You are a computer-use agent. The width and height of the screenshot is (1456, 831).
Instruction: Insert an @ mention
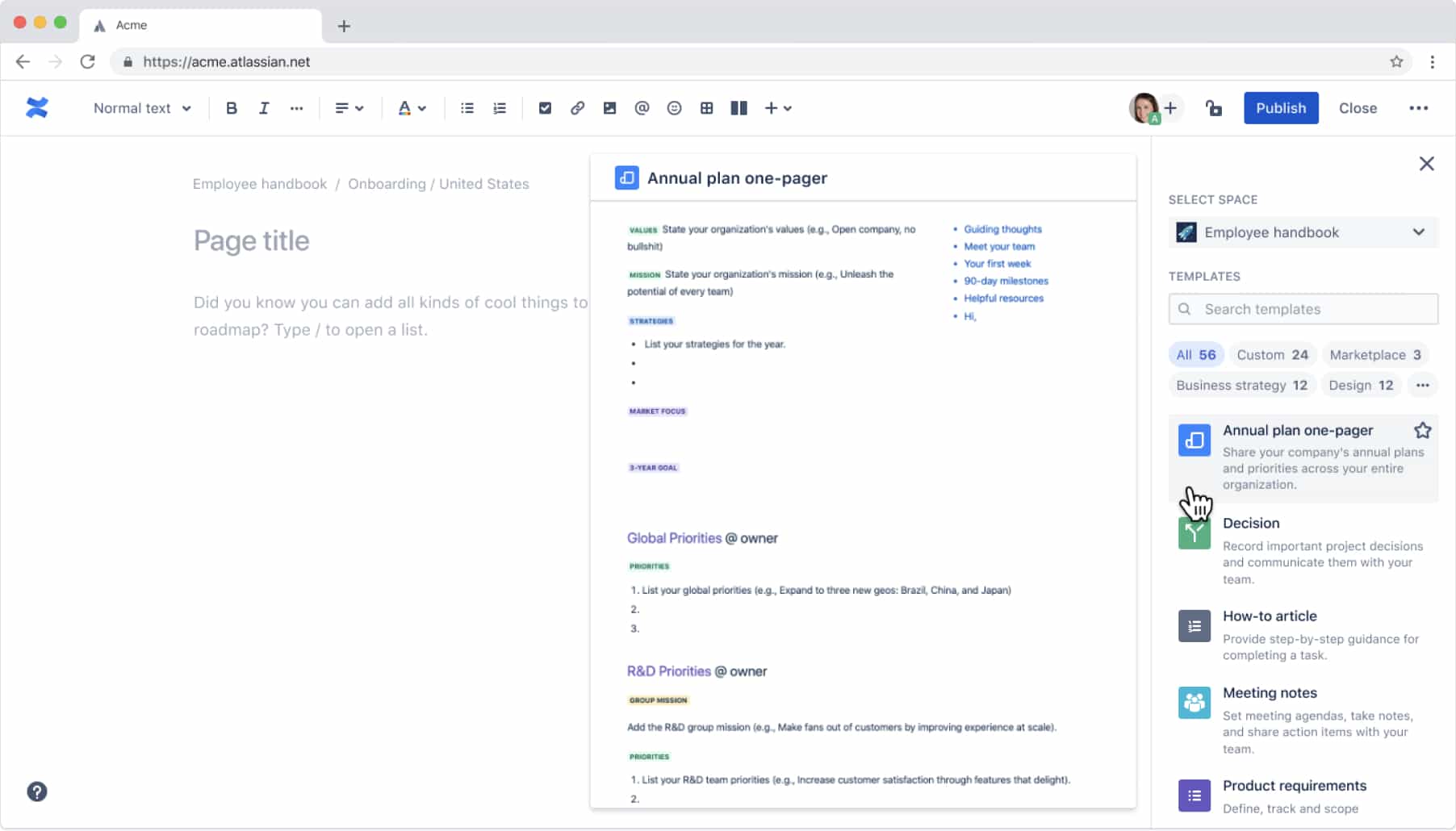(x=642, y=107)
